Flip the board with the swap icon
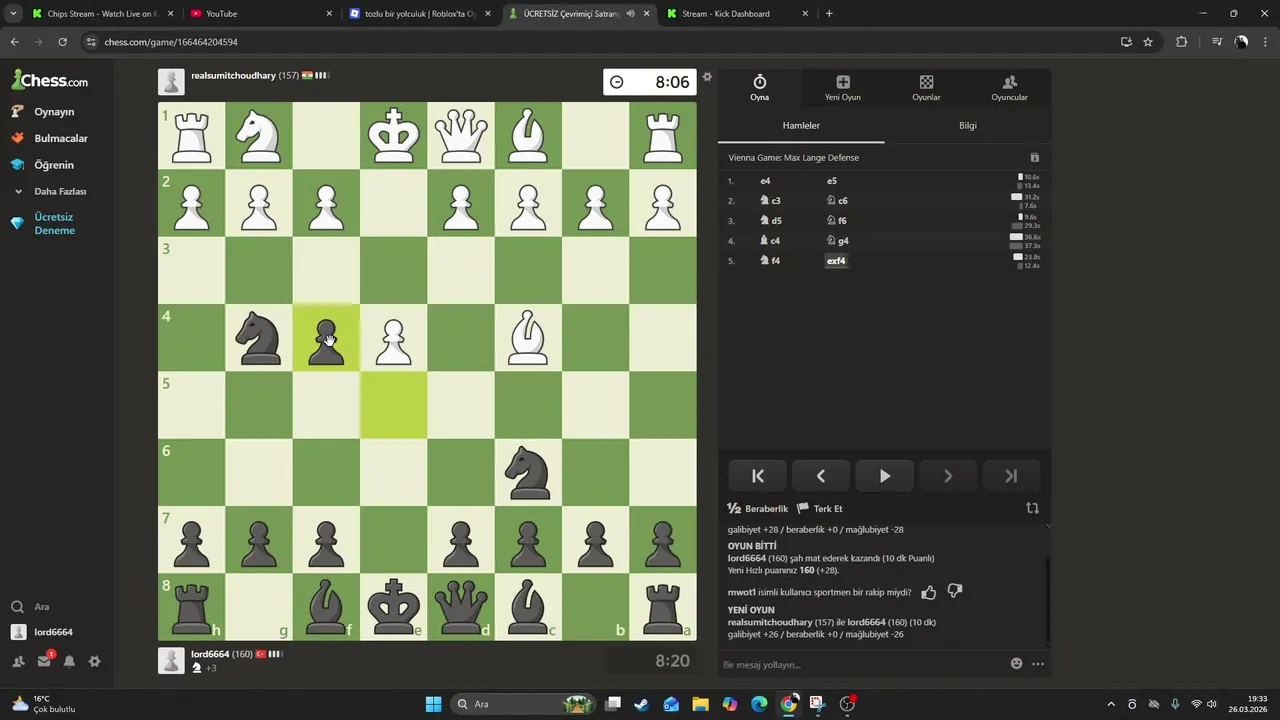This screenshot has width=1280, height=720. (x=1032, y=508)
